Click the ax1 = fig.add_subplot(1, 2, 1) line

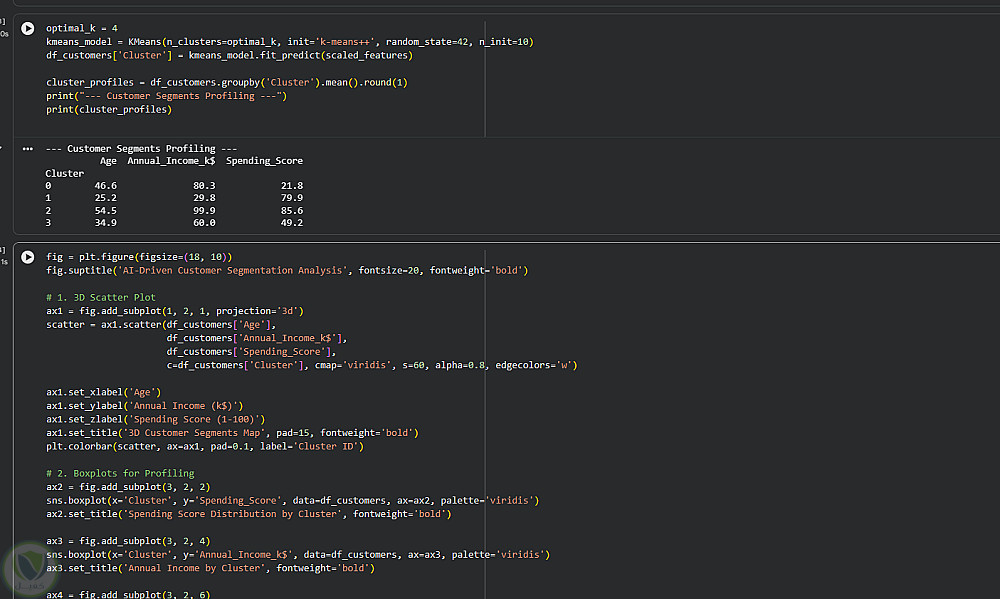click(175, 311)
